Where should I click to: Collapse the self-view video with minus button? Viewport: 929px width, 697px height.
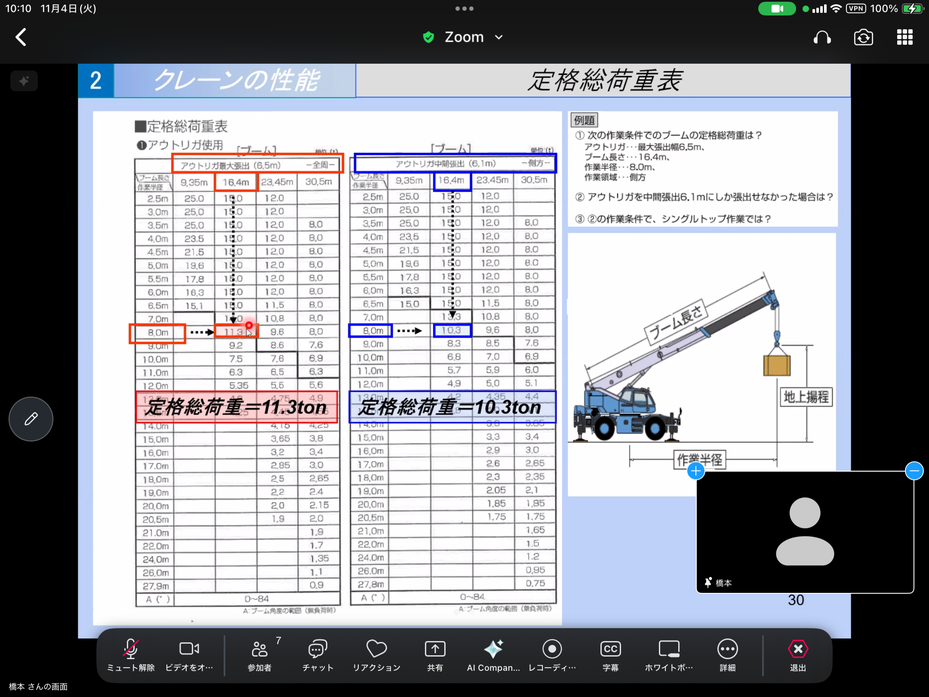pos(914,470)
